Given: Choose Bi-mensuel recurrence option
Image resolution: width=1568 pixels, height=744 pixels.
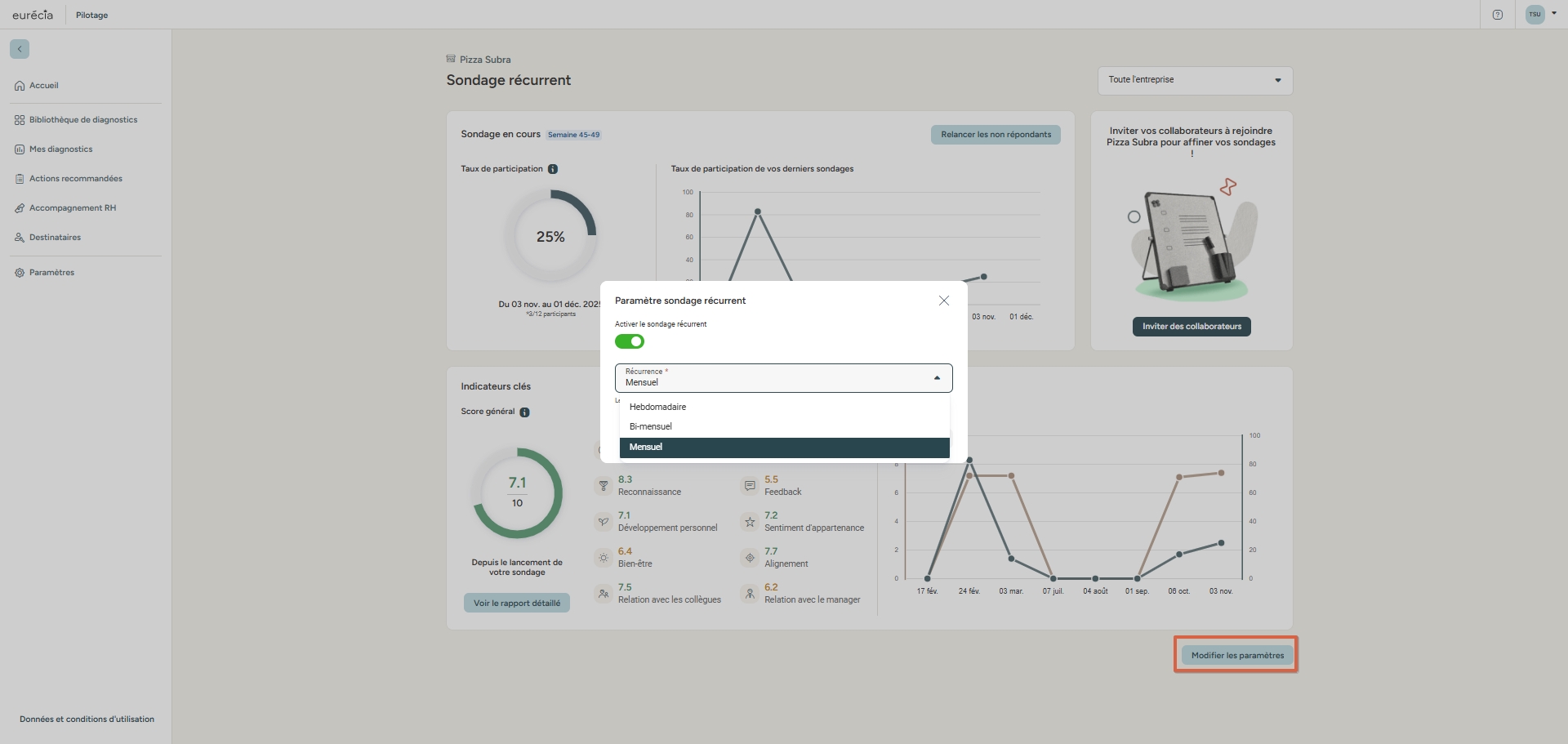Looking at the screenshot, I should coord(651,426).
